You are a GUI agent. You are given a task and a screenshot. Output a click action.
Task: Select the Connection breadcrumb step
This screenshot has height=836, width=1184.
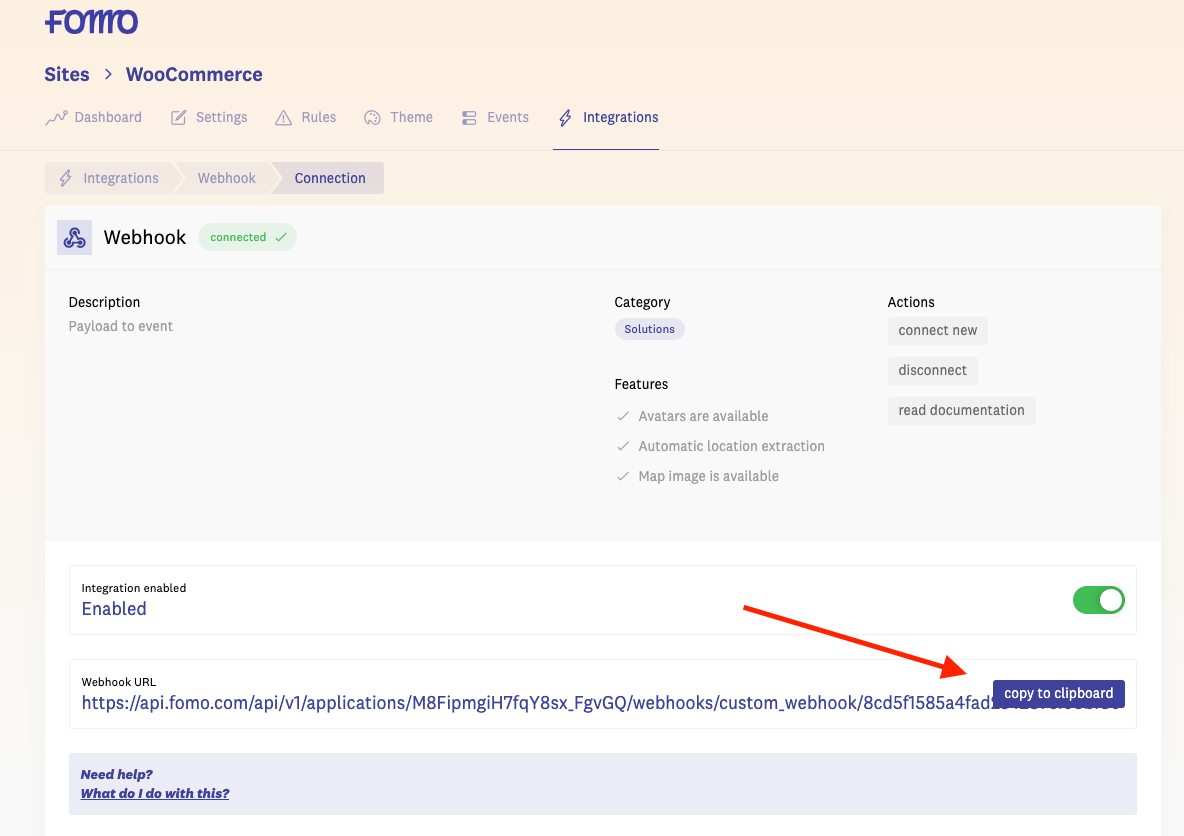(x=330, y=178)
